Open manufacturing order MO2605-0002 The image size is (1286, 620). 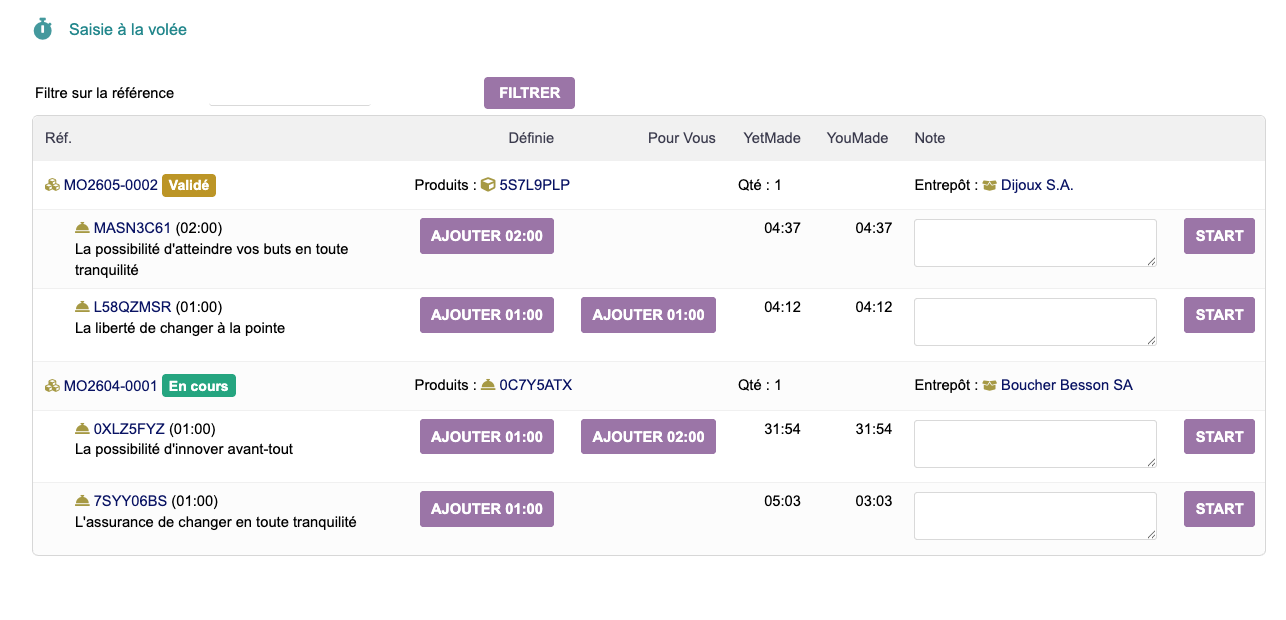tap(111, 185)
